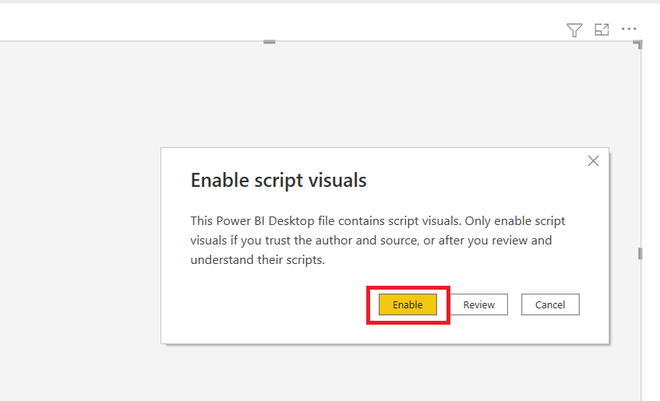
Task: Select the top-center resize handle of the visual
Action: pyautogui.click(x=269, y=42)
